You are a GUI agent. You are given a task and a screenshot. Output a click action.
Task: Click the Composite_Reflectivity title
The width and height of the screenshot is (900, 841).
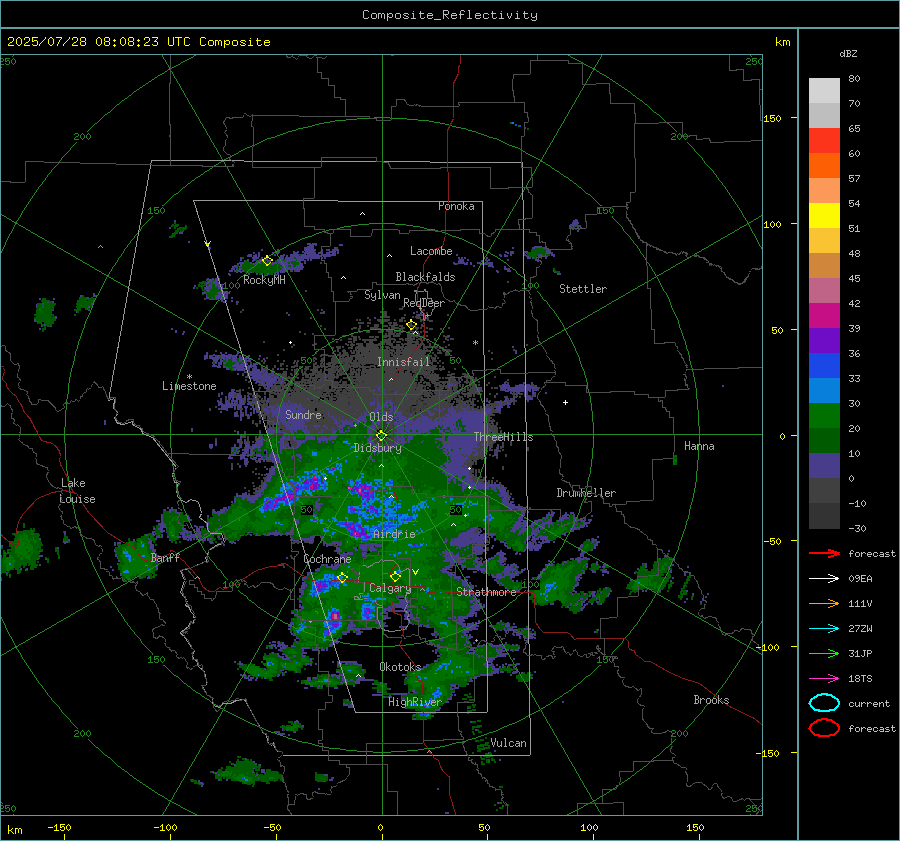450,15
